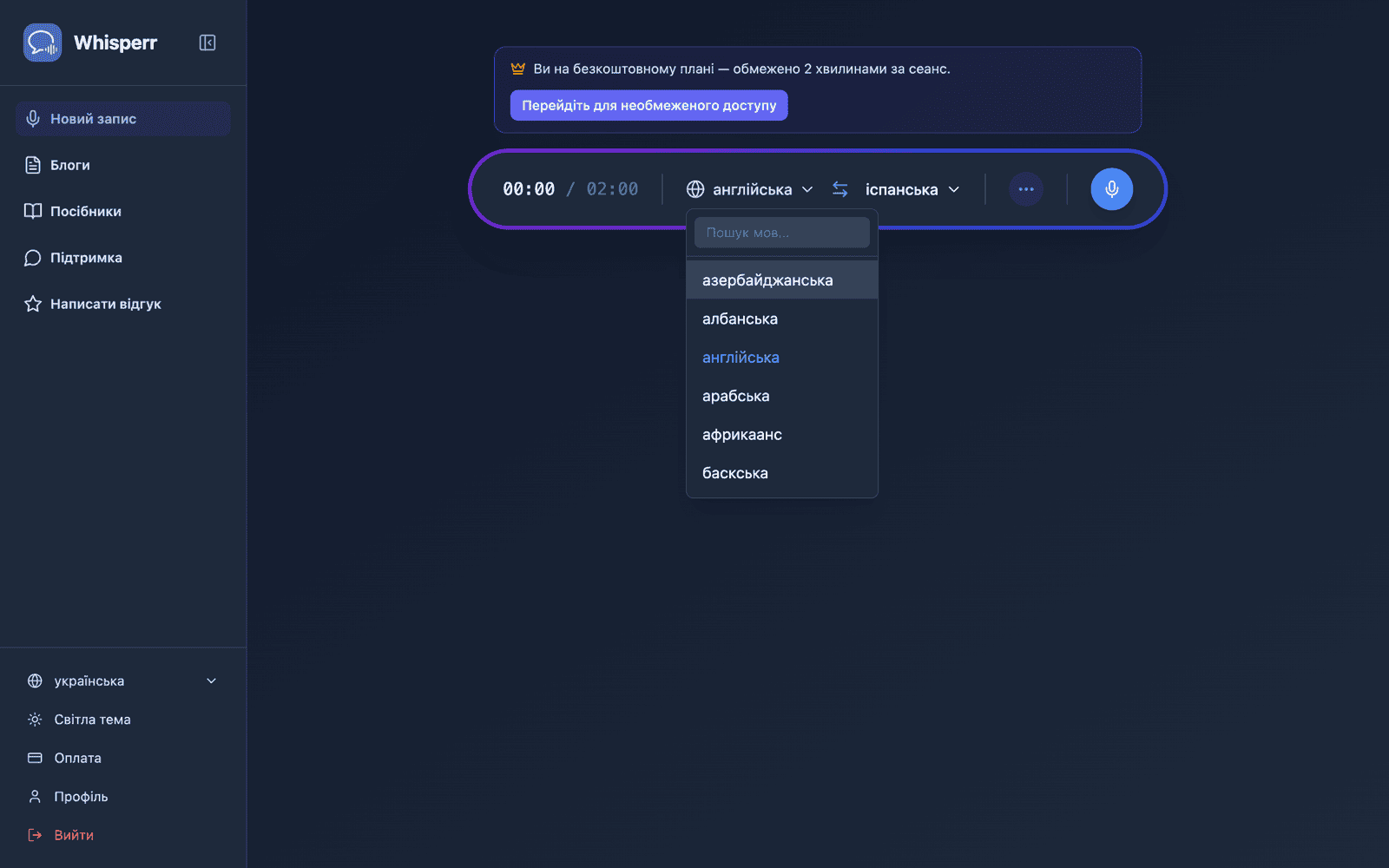Click the book icon next to Посібники
This screenshot has width=1389, height=868.
coord(33,211)
